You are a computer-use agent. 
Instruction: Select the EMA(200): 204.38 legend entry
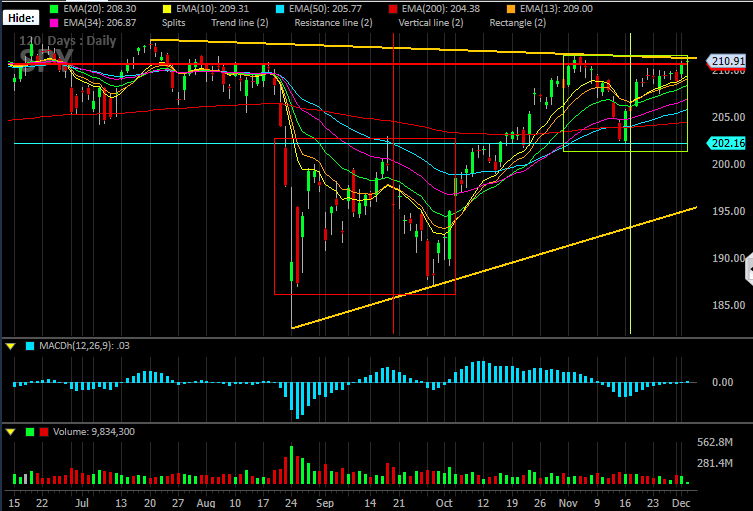coord(440,9)
